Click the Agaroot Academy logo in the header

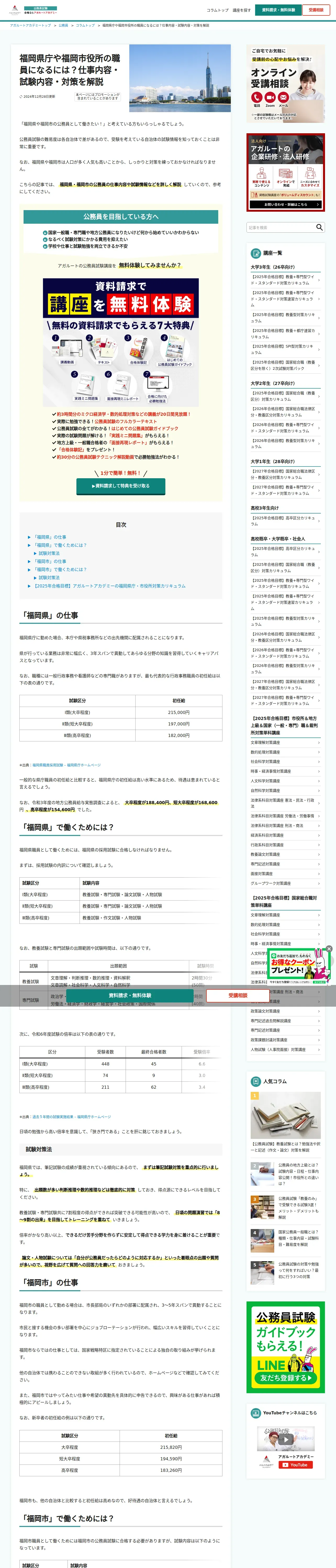(x=32, y=10)
